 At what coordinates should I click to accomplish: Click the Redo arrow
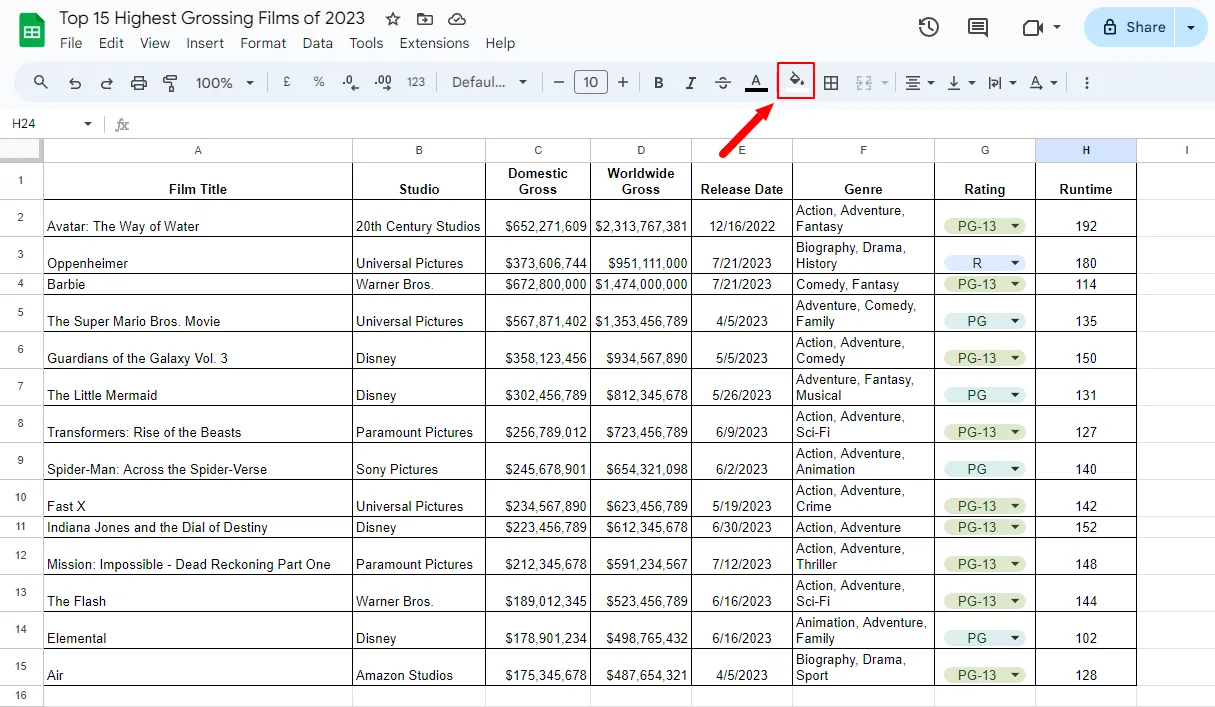[x=107, y=83]
